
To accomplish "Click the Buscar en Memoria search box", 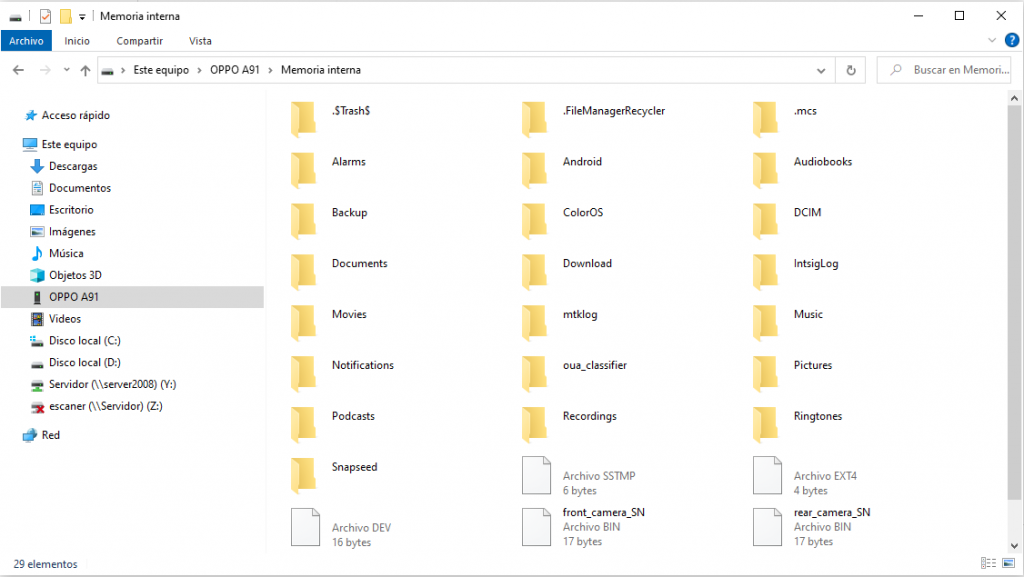I will coord(955,70).
